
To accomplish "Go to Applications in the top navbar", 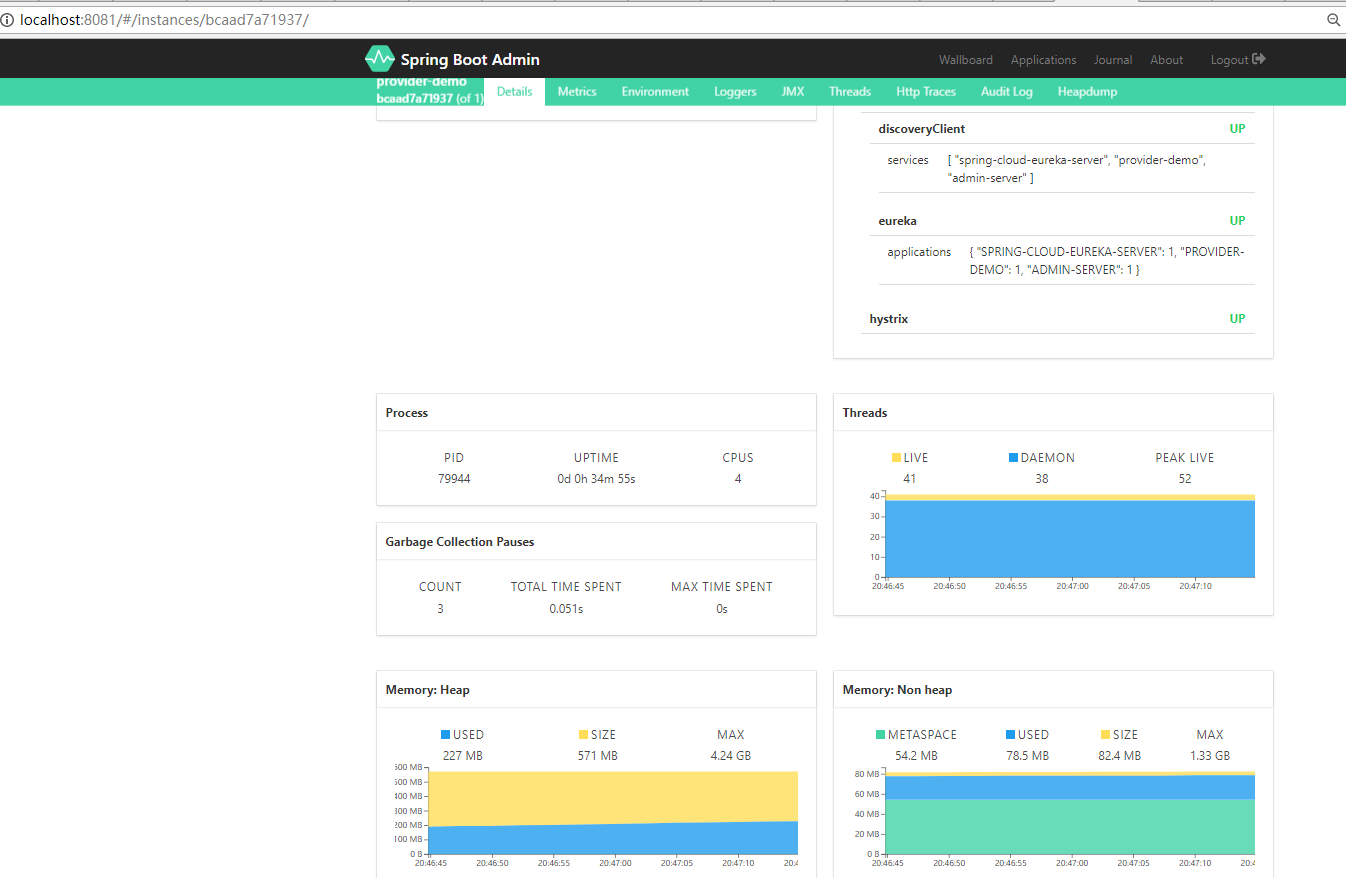I will click(1044, 60).
